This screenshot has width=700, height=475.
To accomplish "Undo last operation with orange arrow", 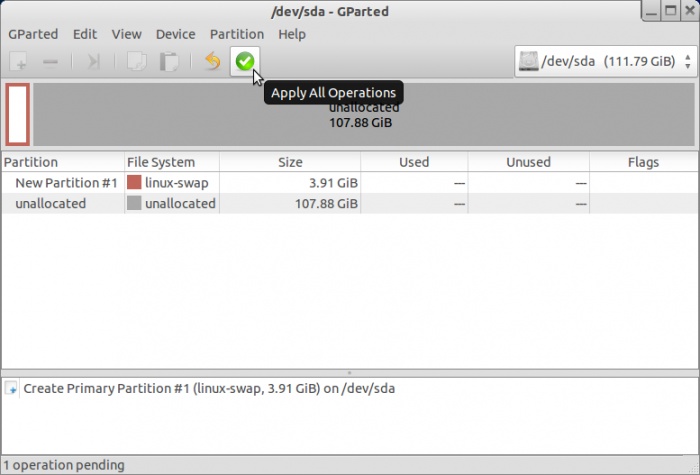I will click(212, 61).
